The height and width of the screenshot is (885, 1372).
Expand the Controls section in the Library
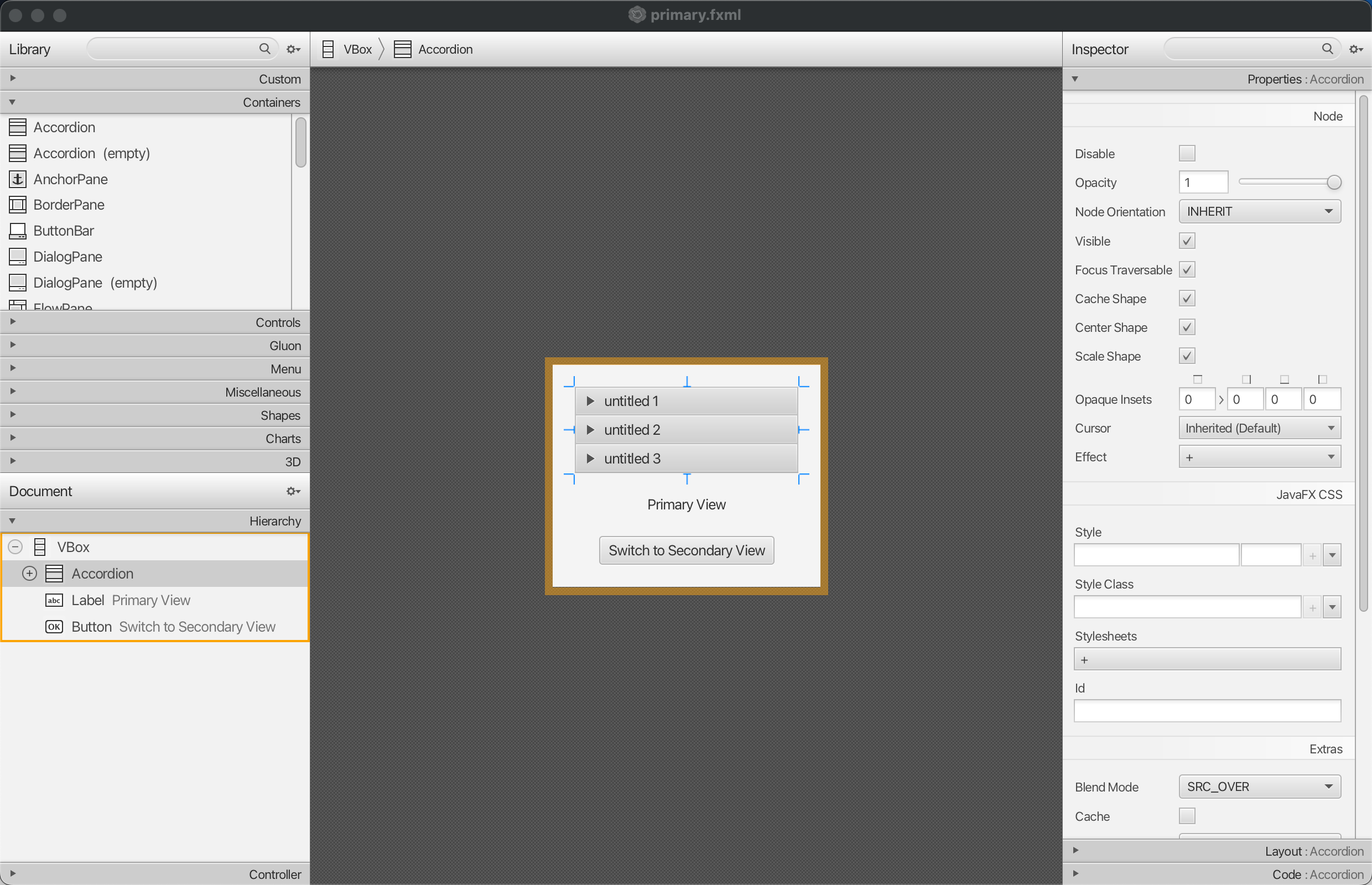13,322
